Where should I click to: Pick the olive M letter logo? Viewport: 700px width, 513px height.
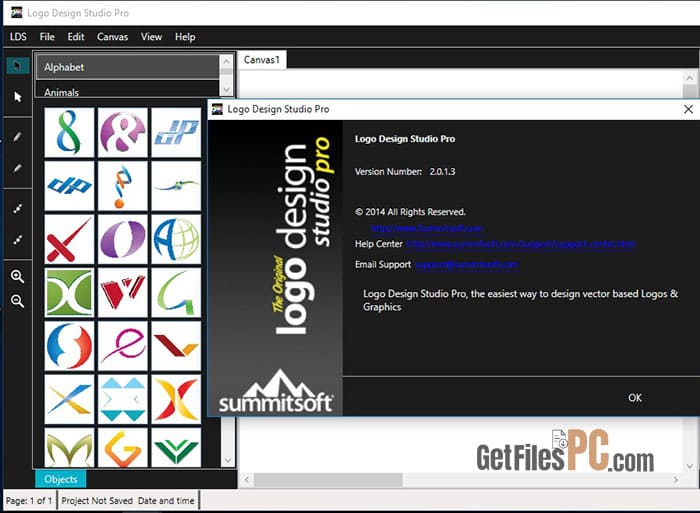pyautogui.click(x=69, y=448)
